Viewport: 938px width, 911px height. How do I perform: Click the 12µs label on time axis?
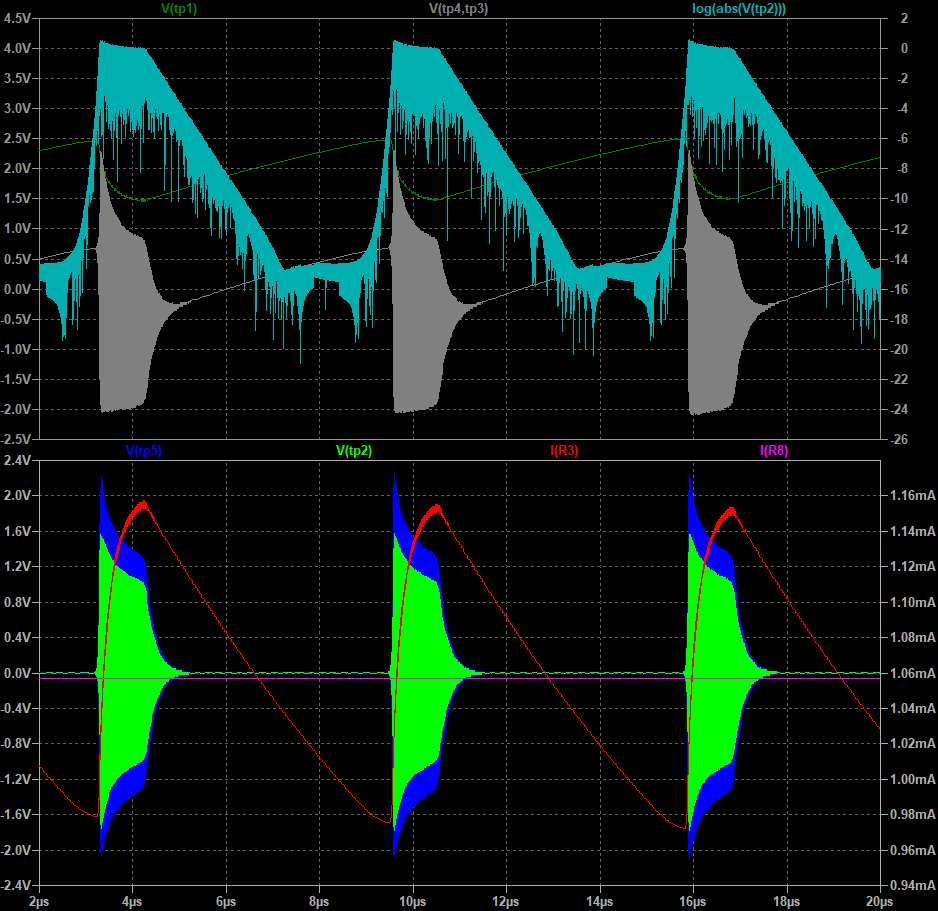tap(506, 901)
